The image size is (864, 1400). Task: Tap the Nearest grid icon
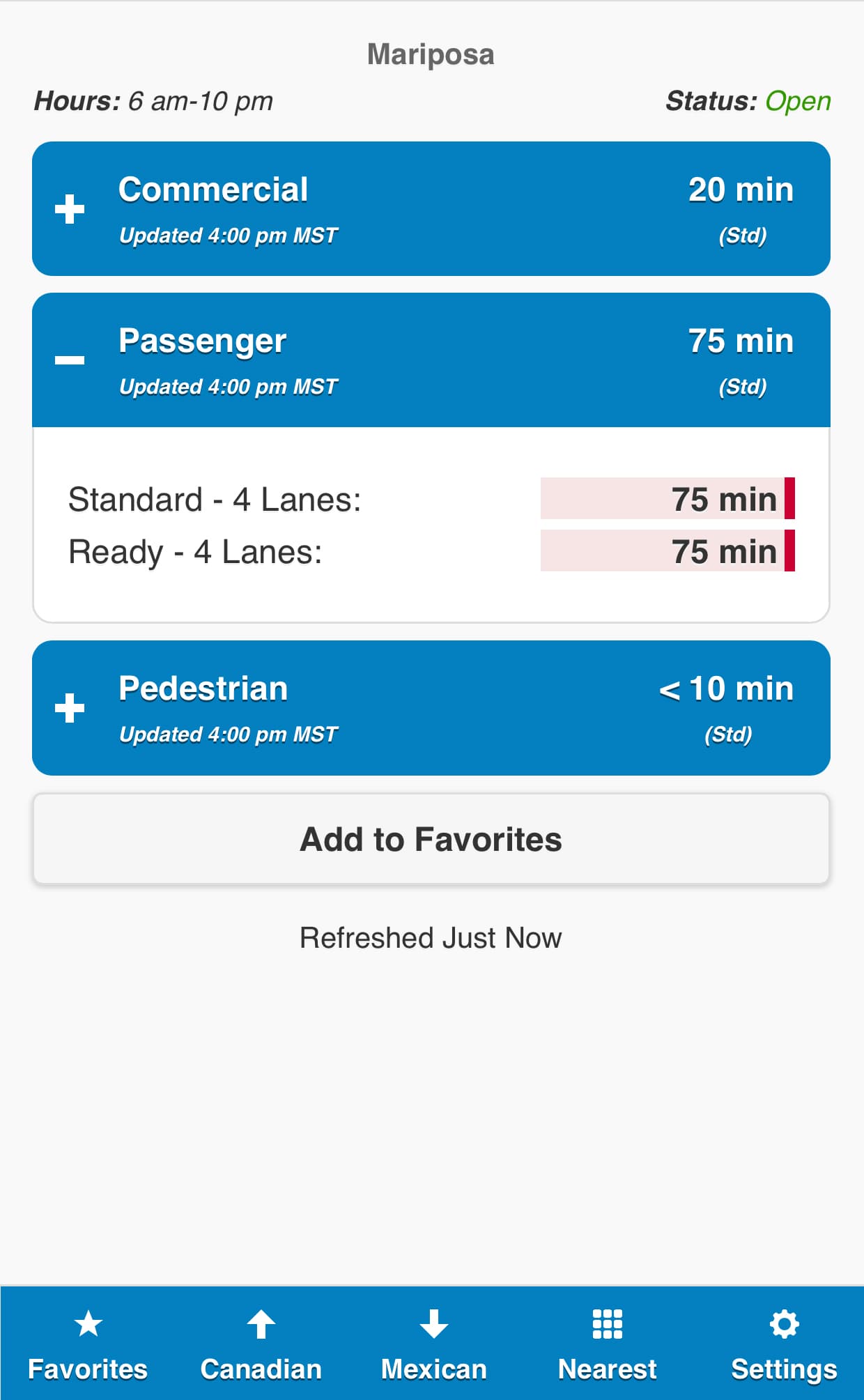607,1323
